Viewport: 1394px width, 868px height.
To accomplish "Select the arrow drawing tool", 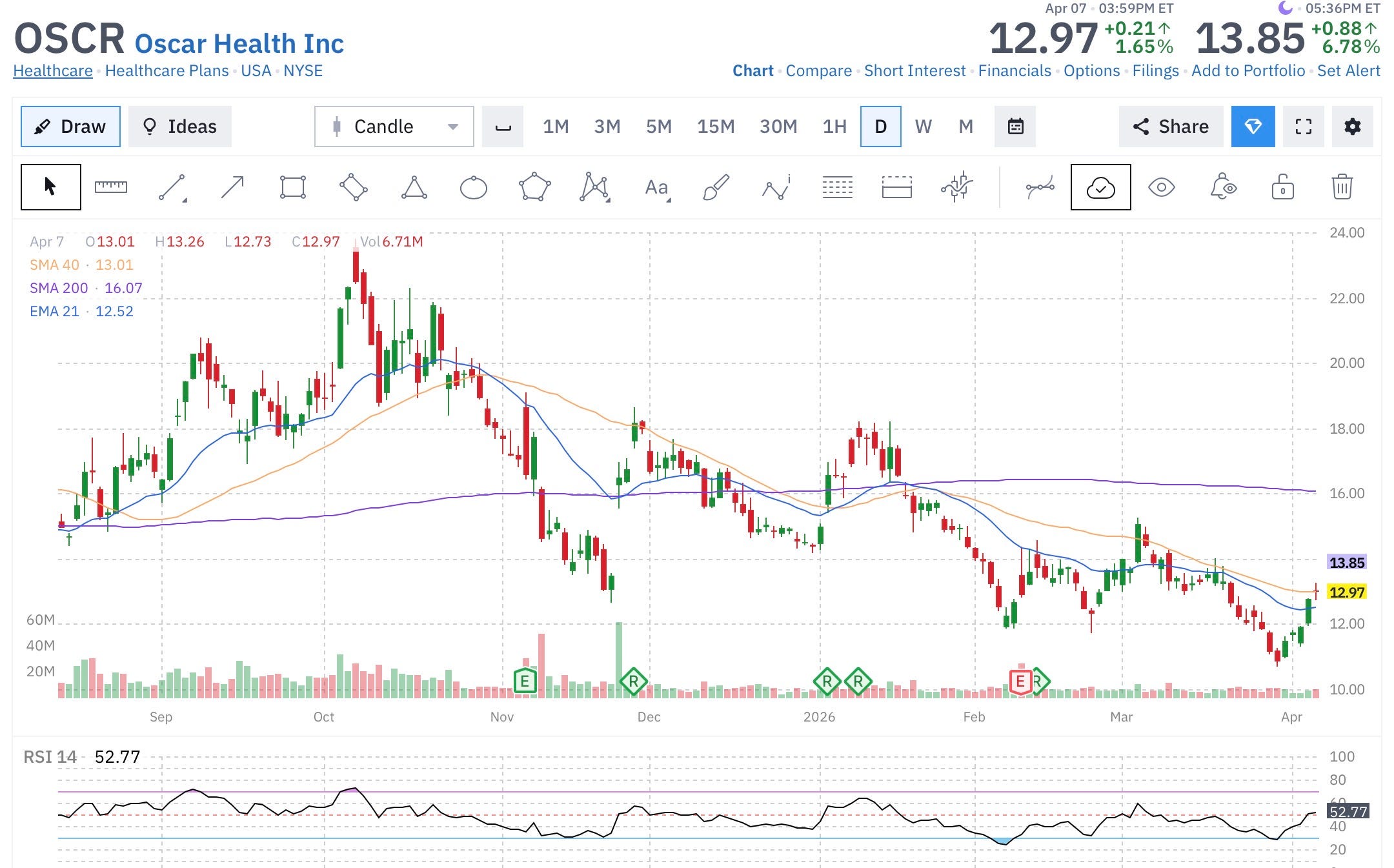I will click(232, 187).
